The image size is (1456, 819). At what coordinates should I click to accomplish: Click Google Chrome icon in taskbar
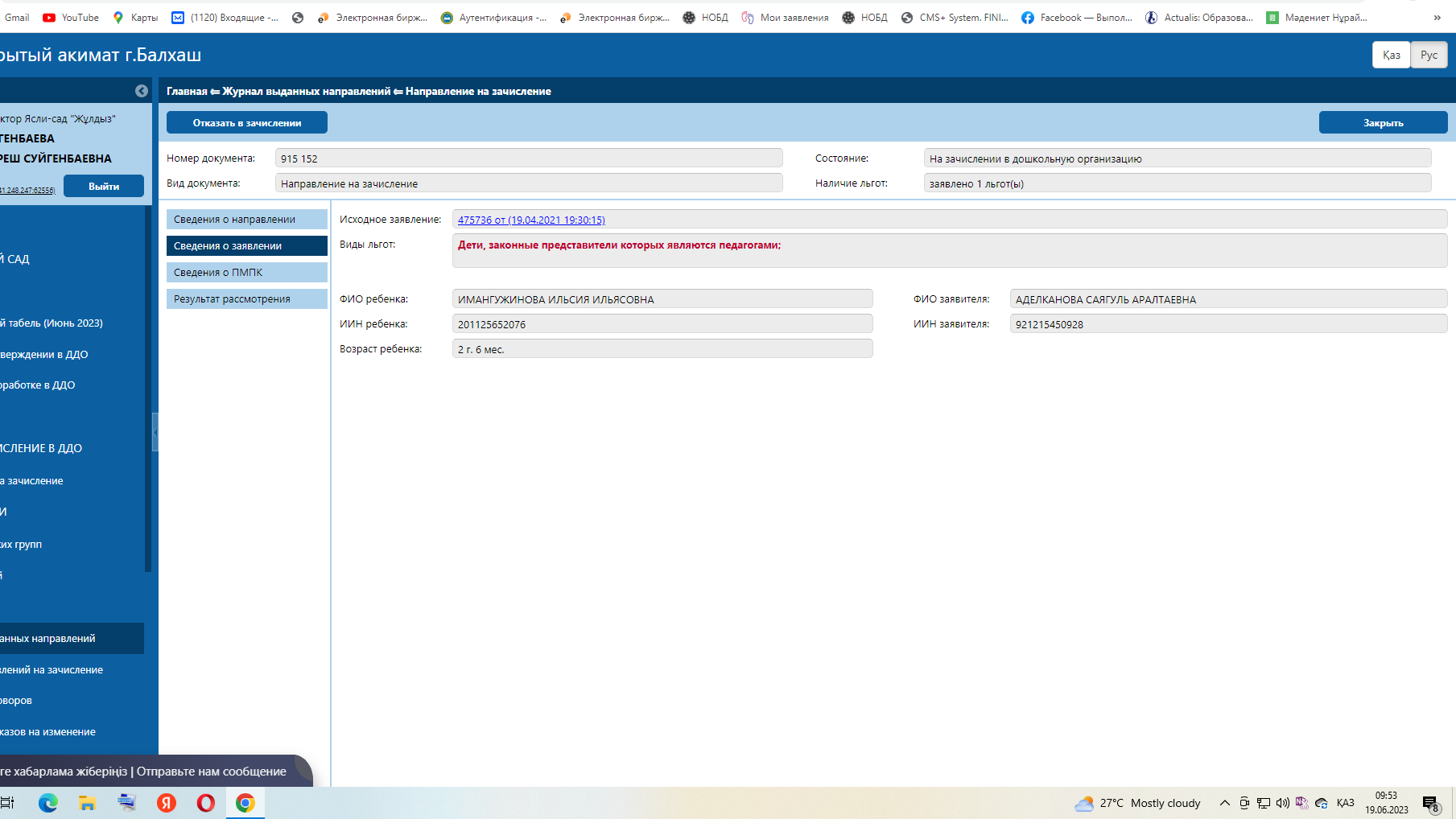[x=245, y=802]
